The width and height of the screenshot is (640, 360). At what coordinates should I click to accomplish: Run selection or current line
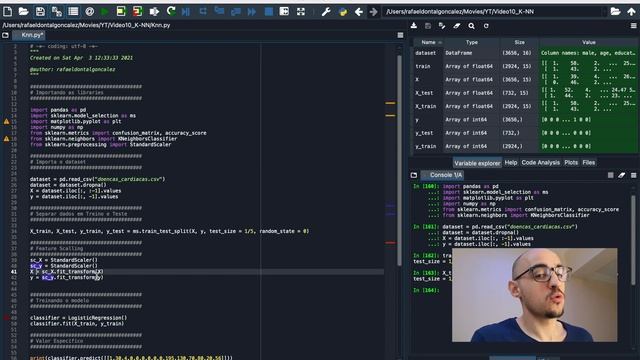pyautogui.click(x=154, y=11)
